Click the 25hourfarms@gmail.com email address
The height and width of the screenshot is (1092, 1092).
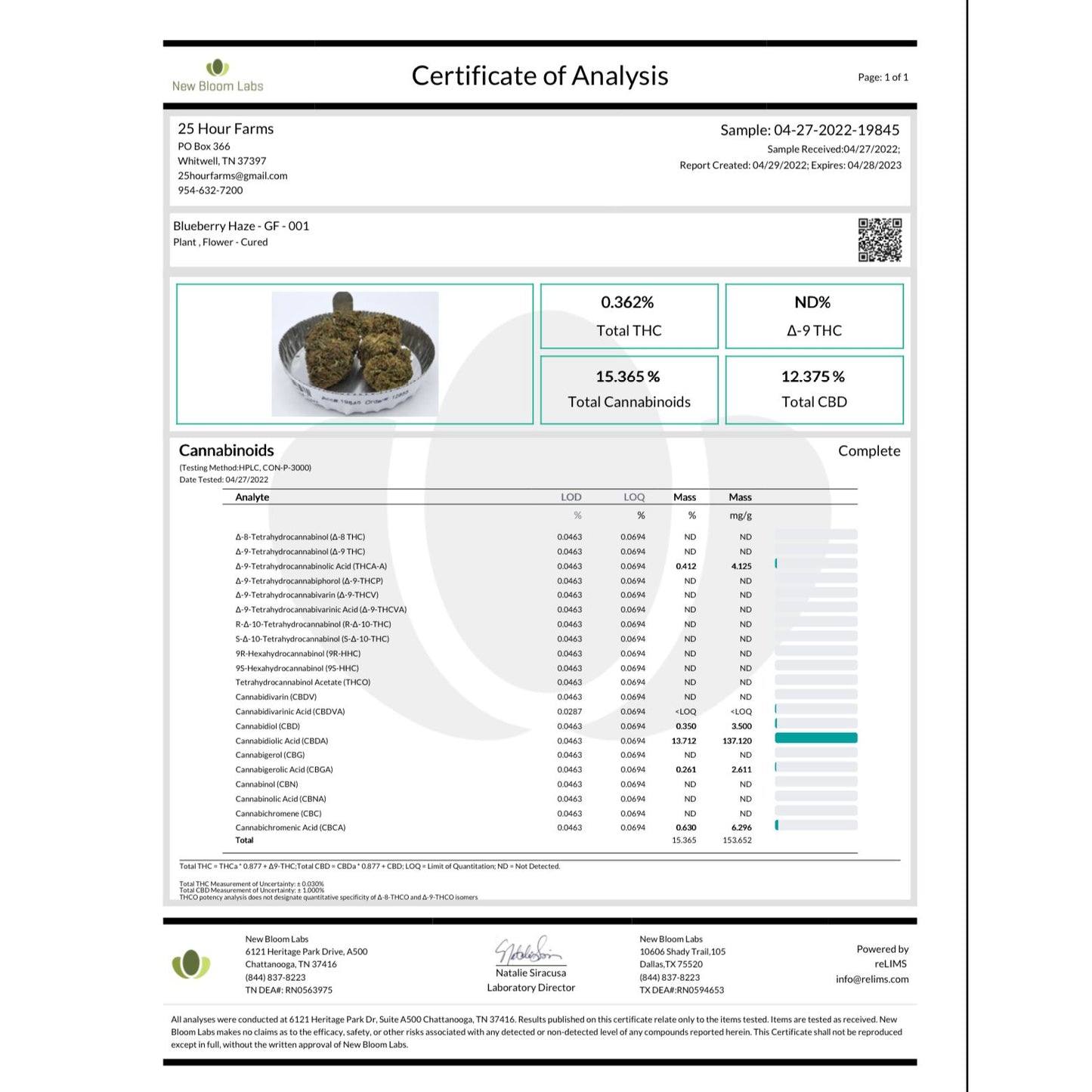233,175
